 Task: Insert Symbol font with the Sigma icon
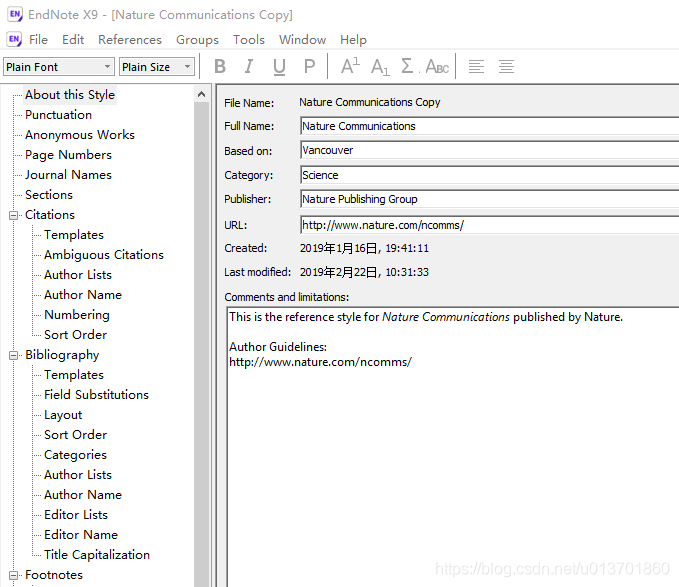tap(409, 67)
